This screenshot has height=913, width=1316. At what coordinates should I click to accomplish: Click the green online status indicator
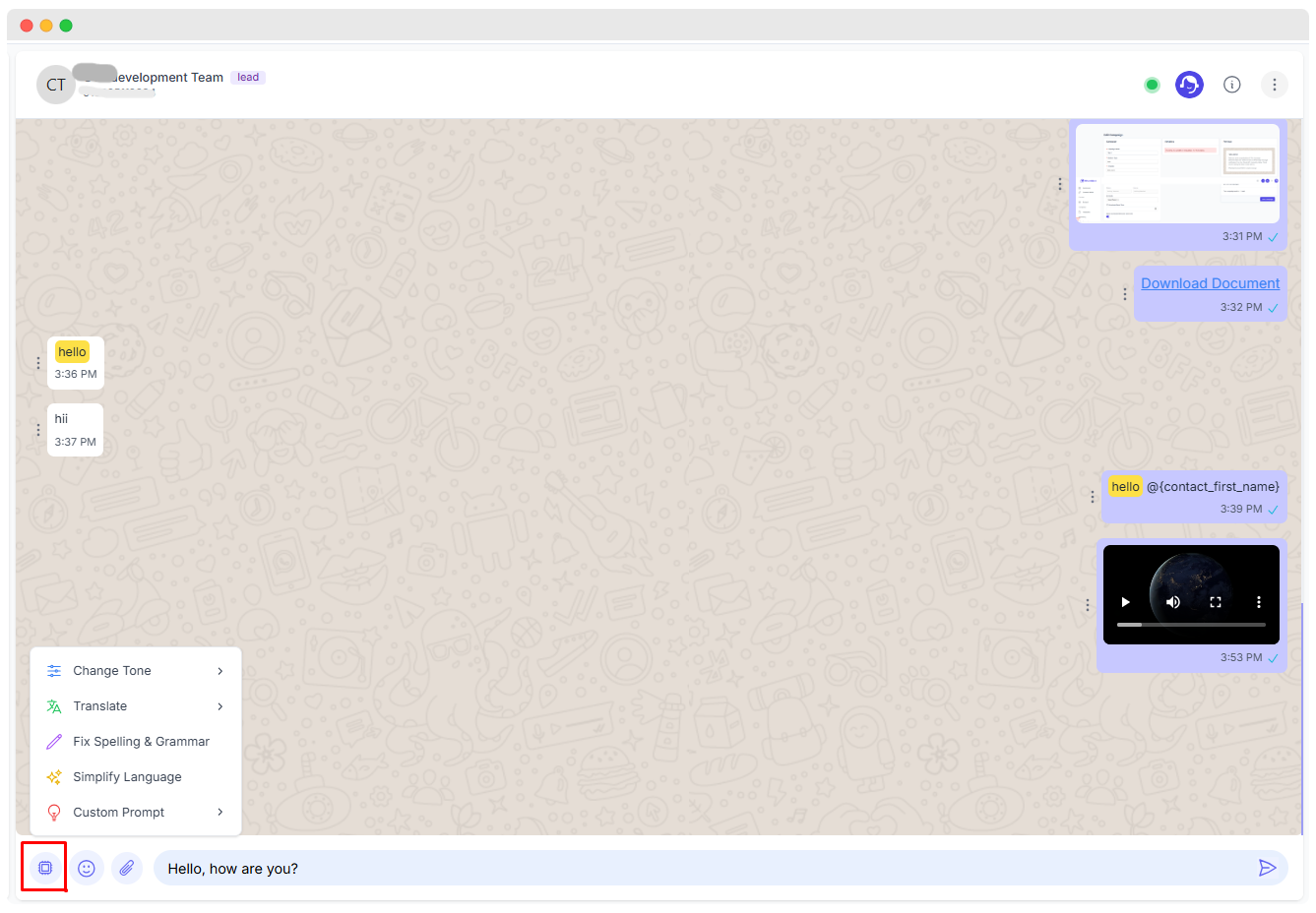[x=1152, y=85]
